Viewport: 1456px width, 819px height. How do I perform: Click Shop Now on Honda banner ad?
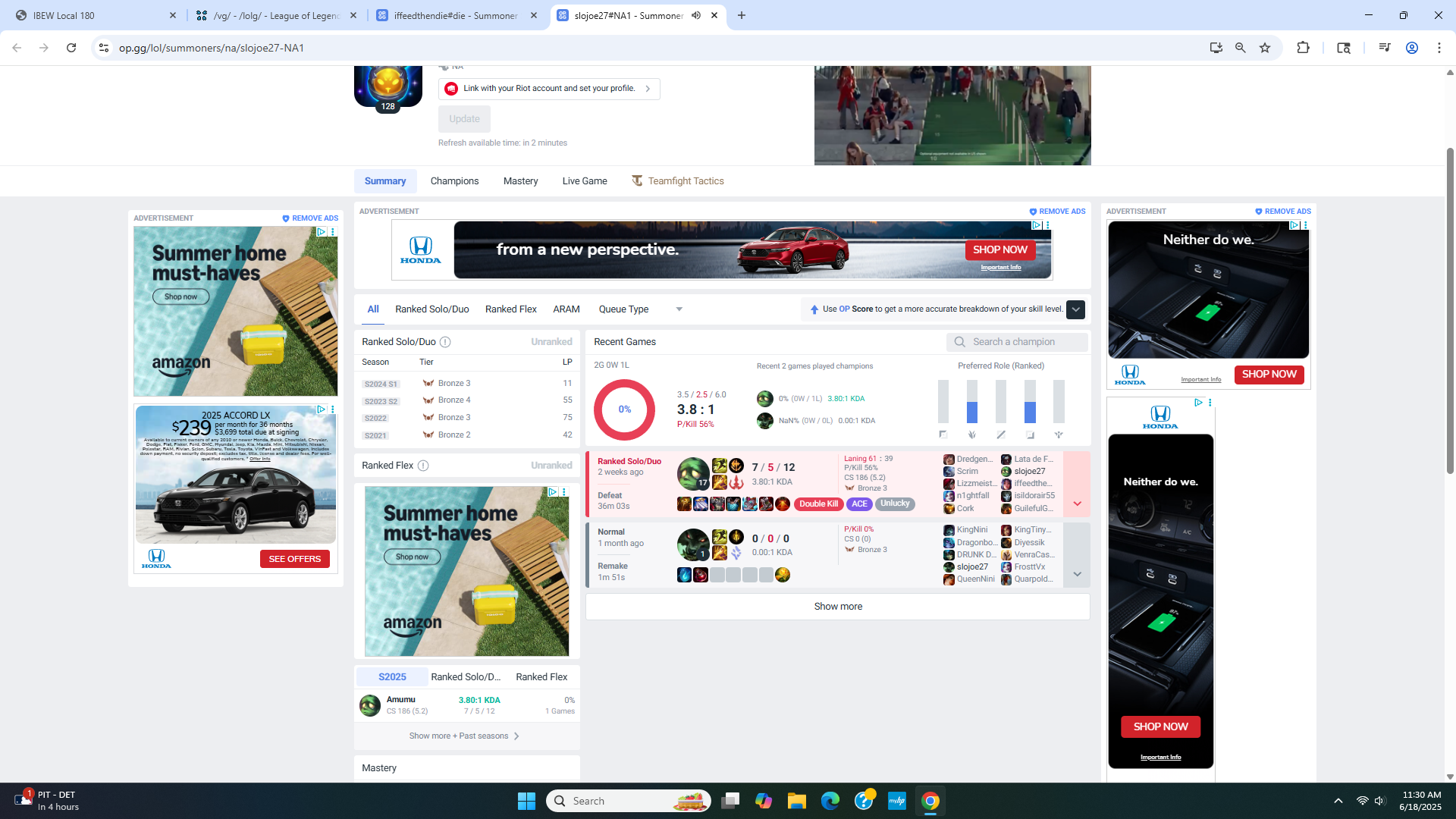999,250
